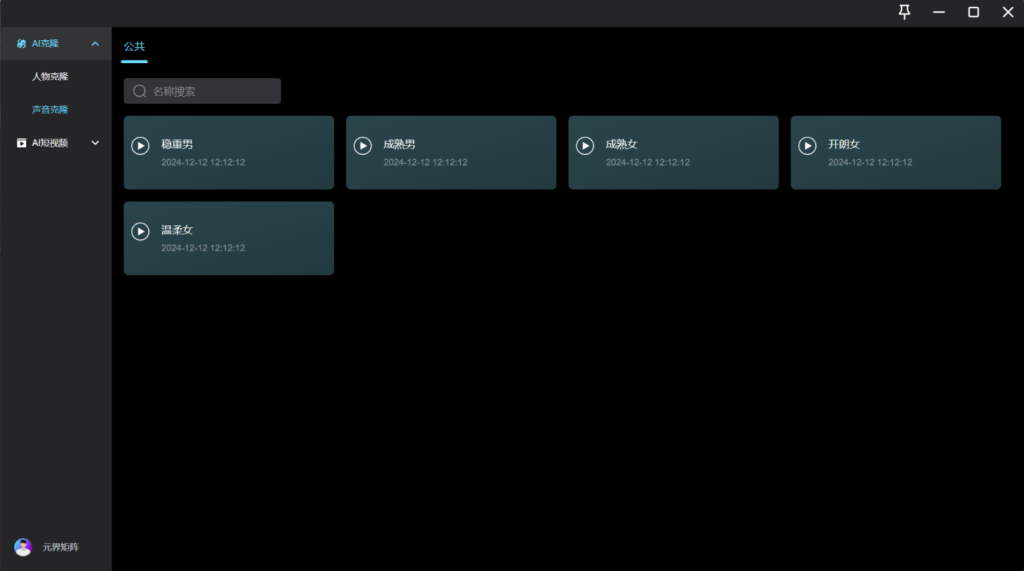Maximize the application window
The image size is (1024, 571).
click(972, 12)
